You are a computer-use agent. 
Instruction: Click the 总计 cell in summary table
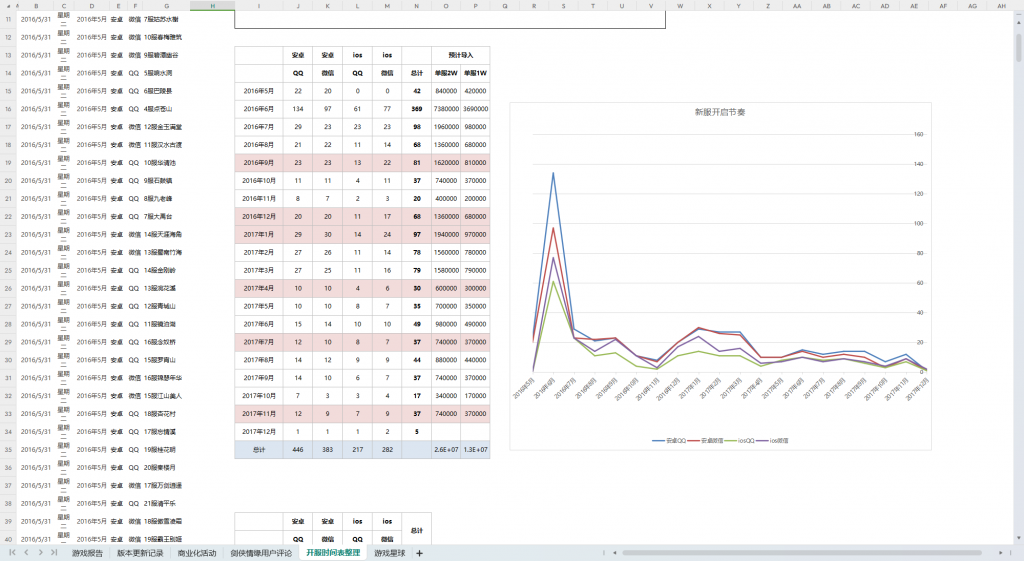[259, 450]
